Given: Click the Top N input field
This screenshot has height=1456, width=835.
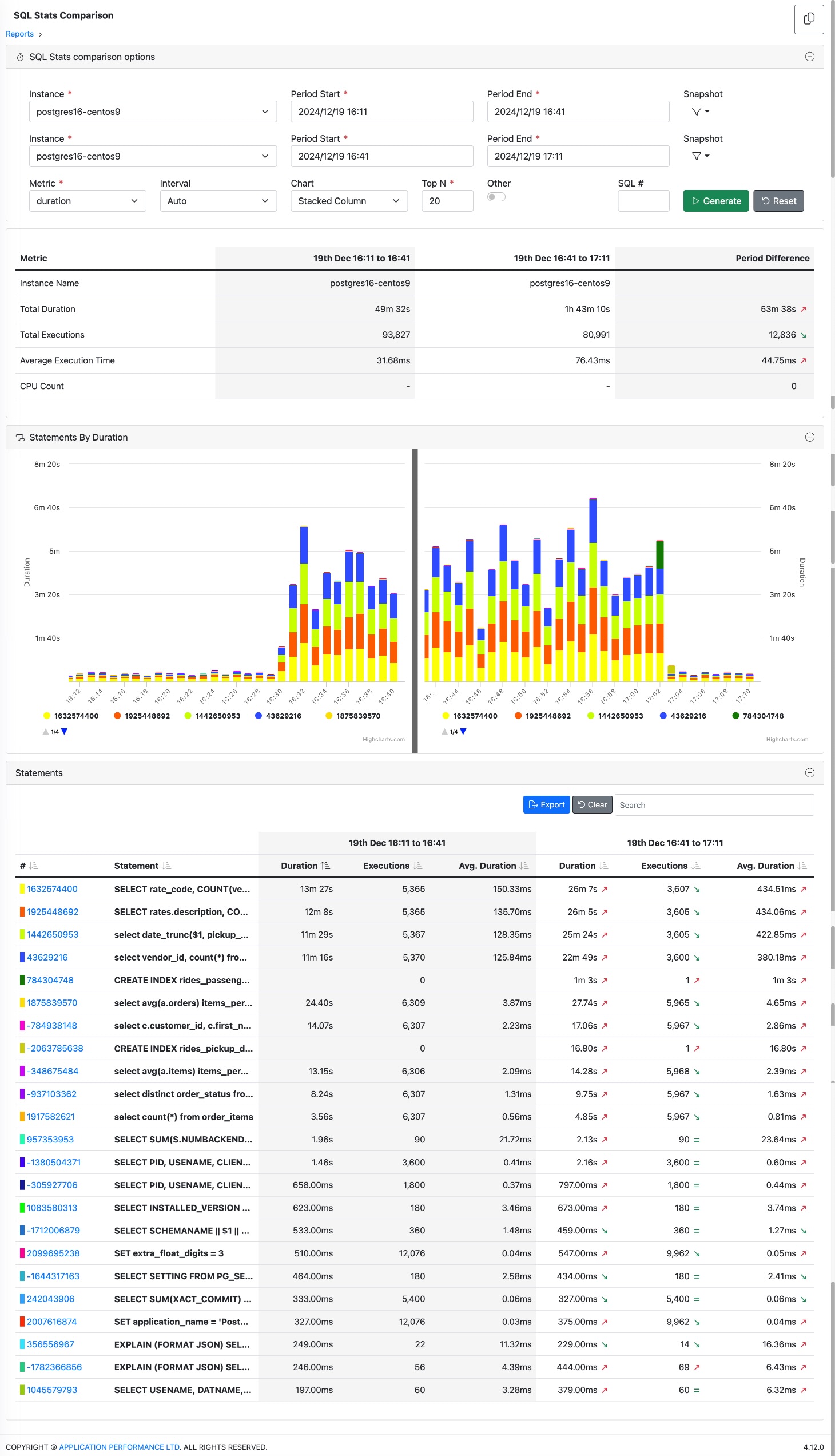Looking at the screenshot, I should pos(447,201).
